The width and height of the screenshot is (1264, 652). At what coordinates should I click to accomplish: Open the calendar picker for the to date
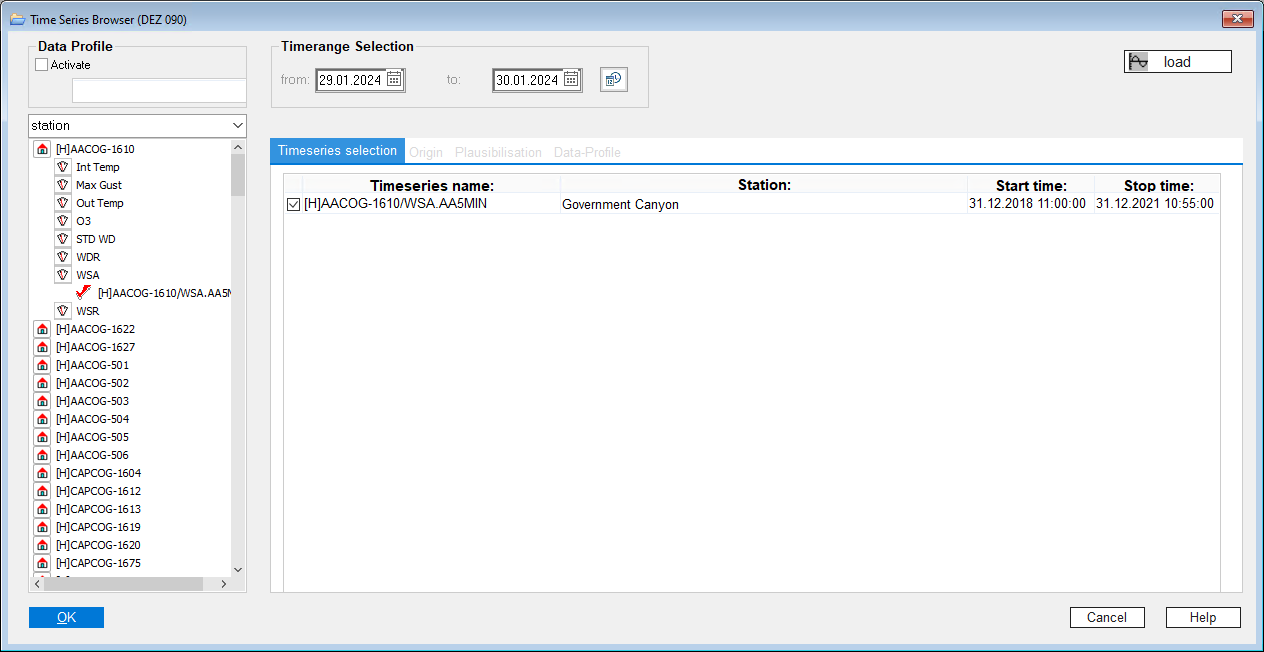pyautogui.click(x=571, y=80)
